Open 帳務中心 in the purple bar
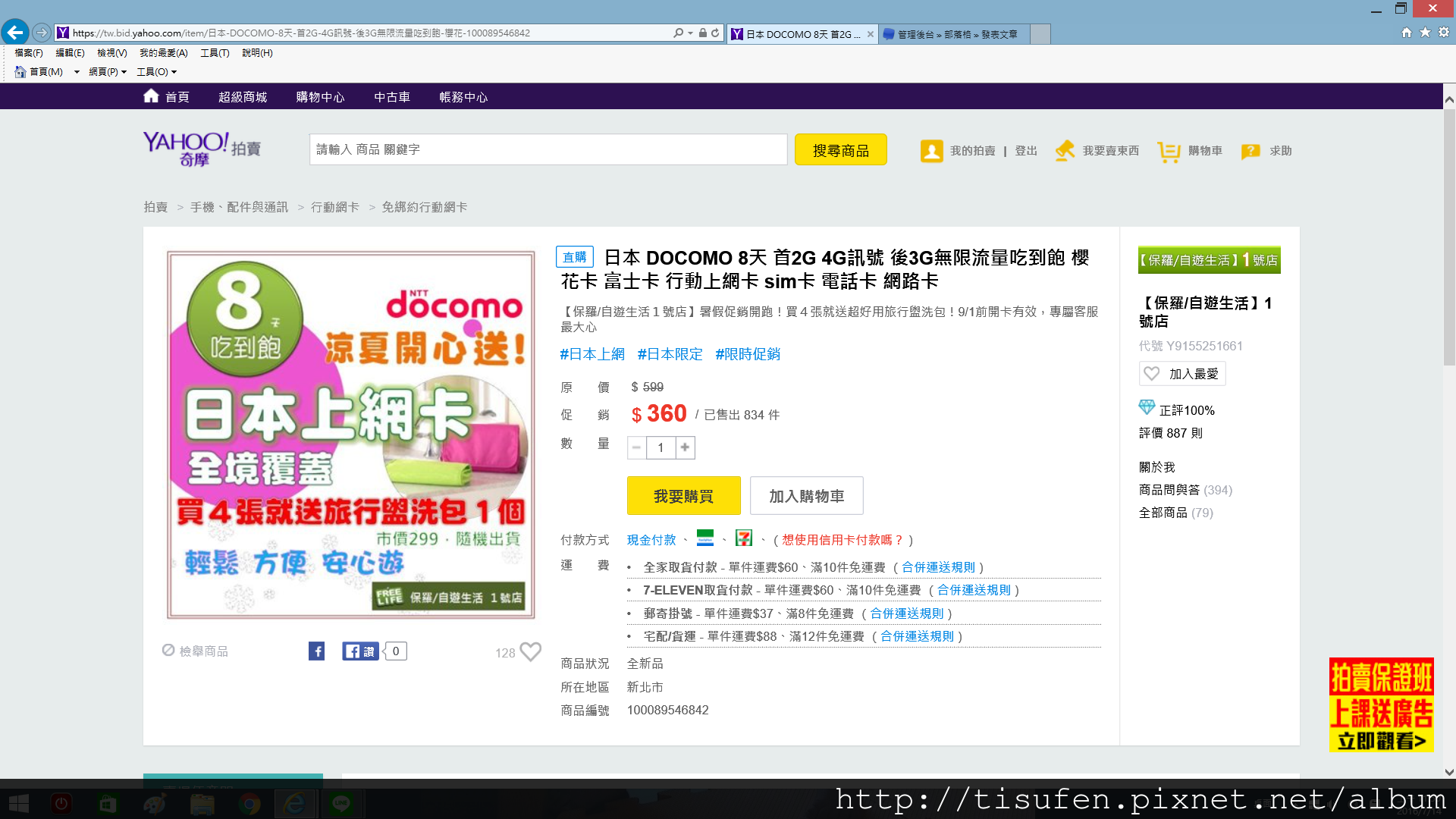The image size is (1456, 819). tap(463, 97)
